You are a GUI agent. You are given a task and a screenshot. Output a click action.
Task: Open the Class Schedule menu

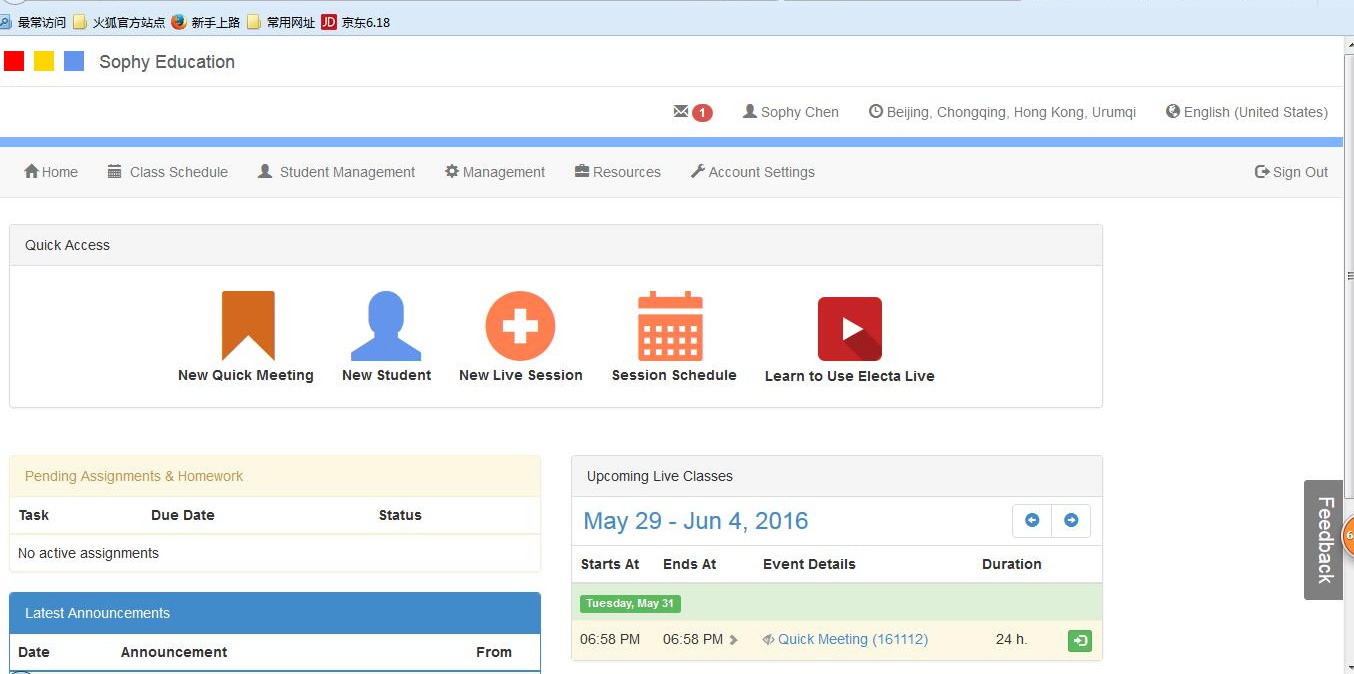click(x=168, y=172)
